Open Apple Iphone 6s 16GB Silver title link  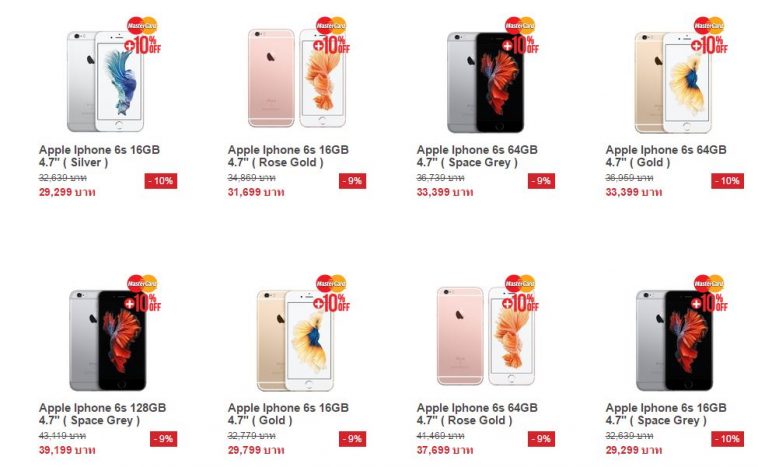pos(99,156)
